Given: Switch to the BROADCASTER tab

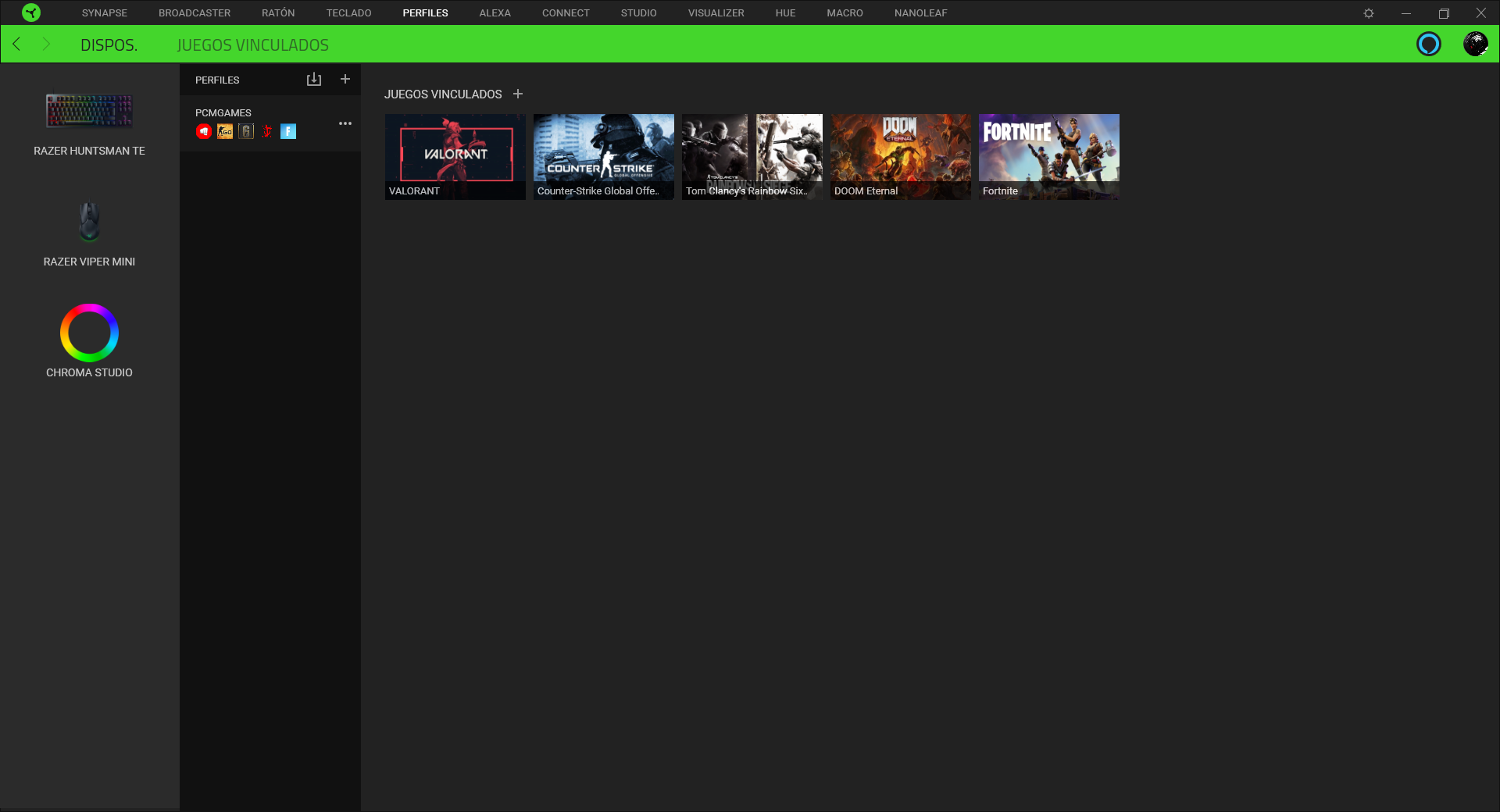Looking at the screenshot, I should pos(195,13).
